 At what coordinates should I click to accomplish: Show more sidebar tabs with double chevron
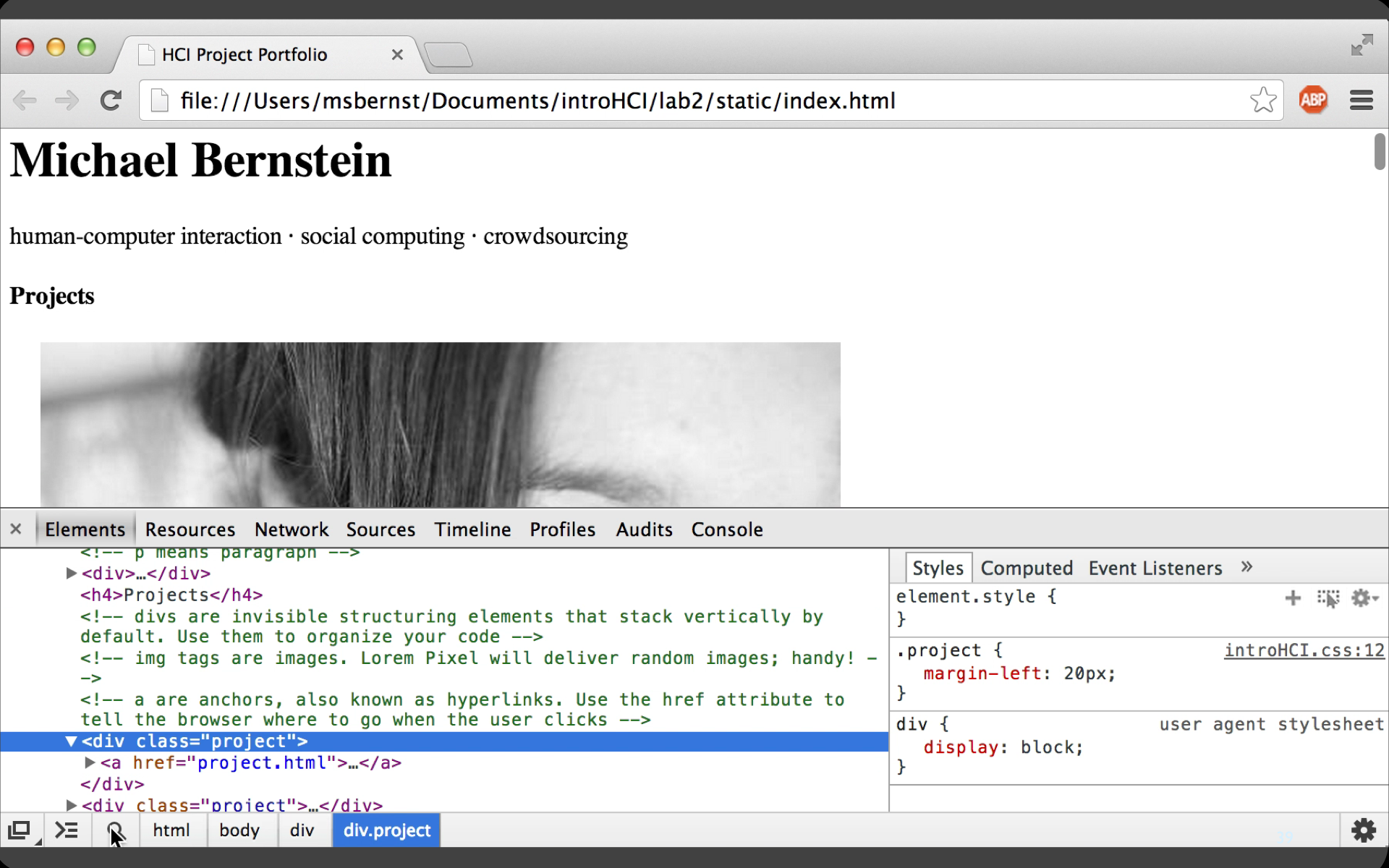click(x=1246, y=567)
